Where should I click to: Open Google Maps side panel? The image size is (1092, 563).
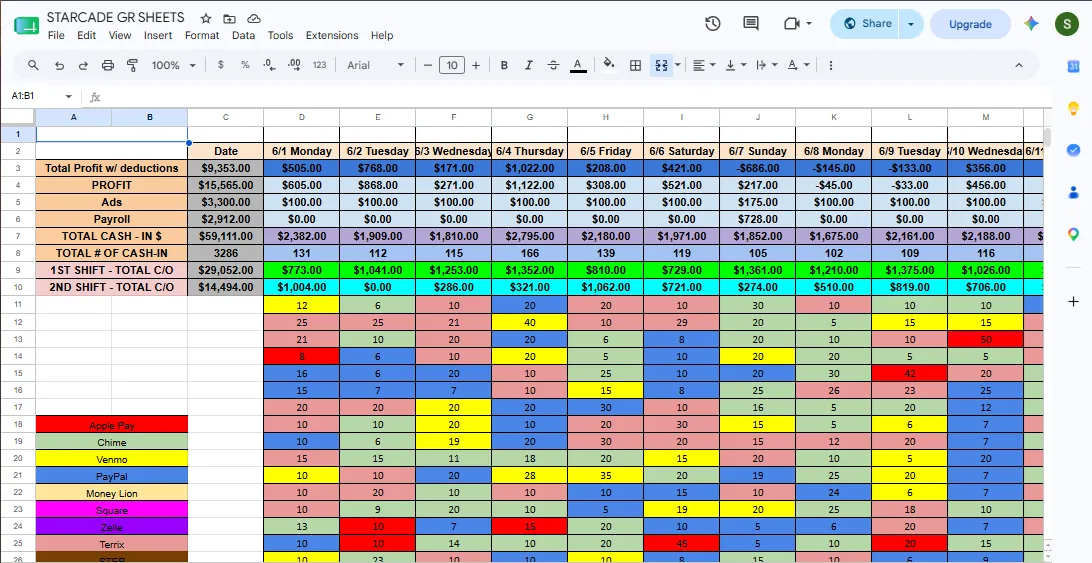(1073, 234)
